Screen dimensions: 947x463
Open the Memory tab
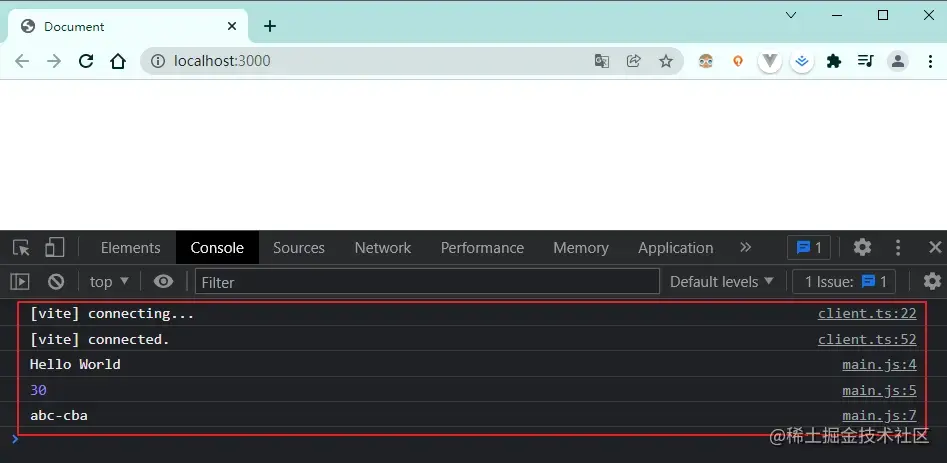[580, 247]
